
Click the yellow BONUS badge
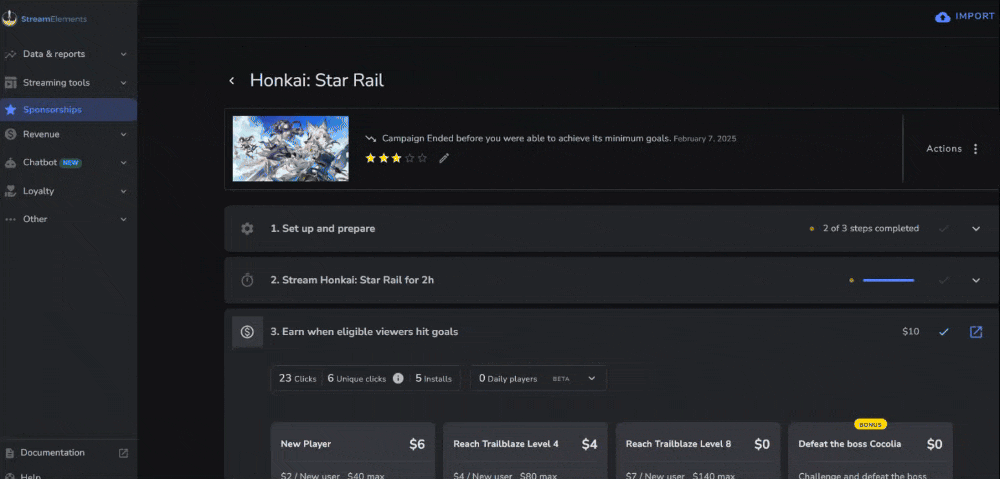[x=871, y=424]
